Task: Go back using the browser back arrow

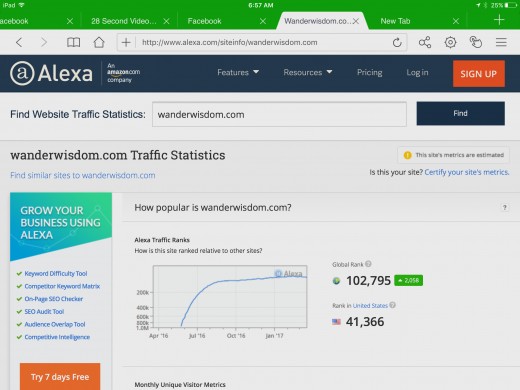Action: coord(19,42)
